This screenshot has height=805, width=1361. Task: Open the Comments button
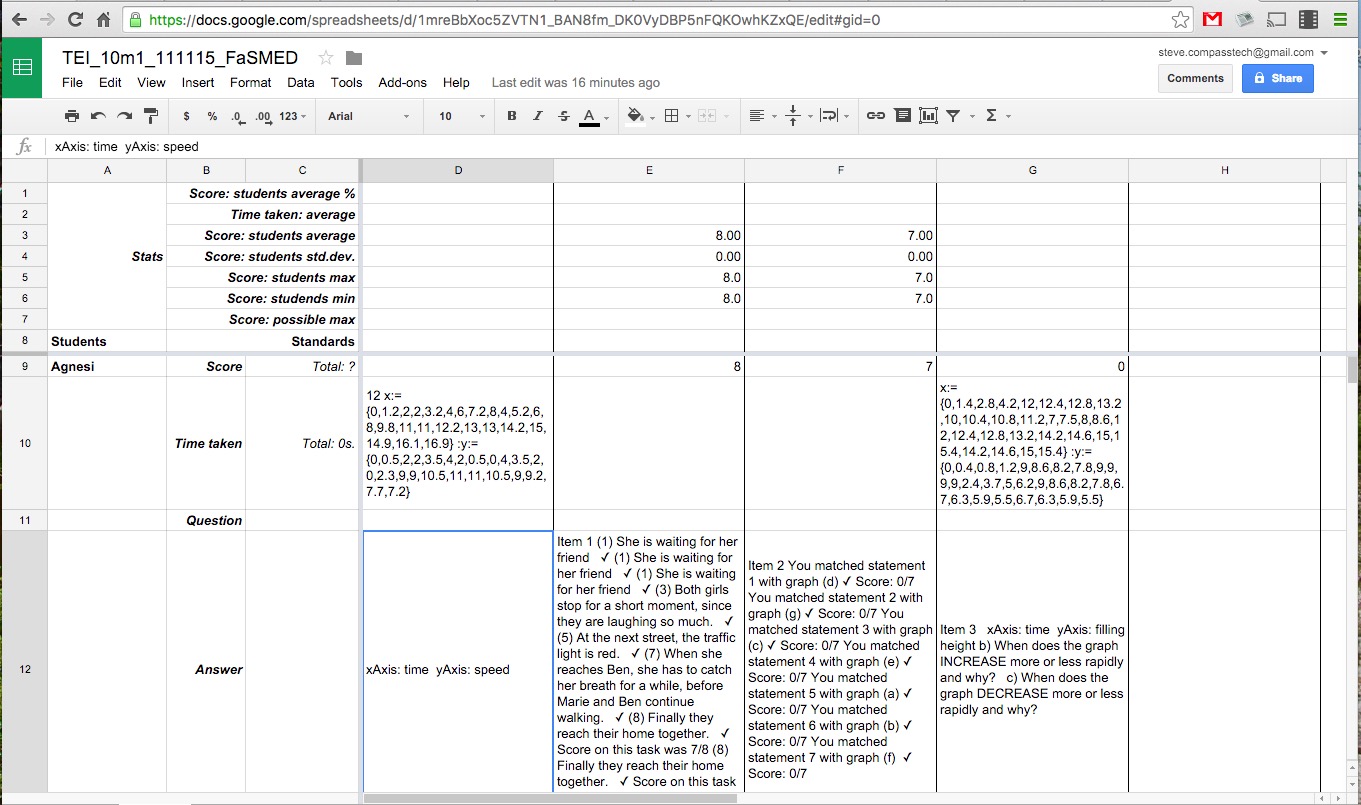click(1195, 78)
